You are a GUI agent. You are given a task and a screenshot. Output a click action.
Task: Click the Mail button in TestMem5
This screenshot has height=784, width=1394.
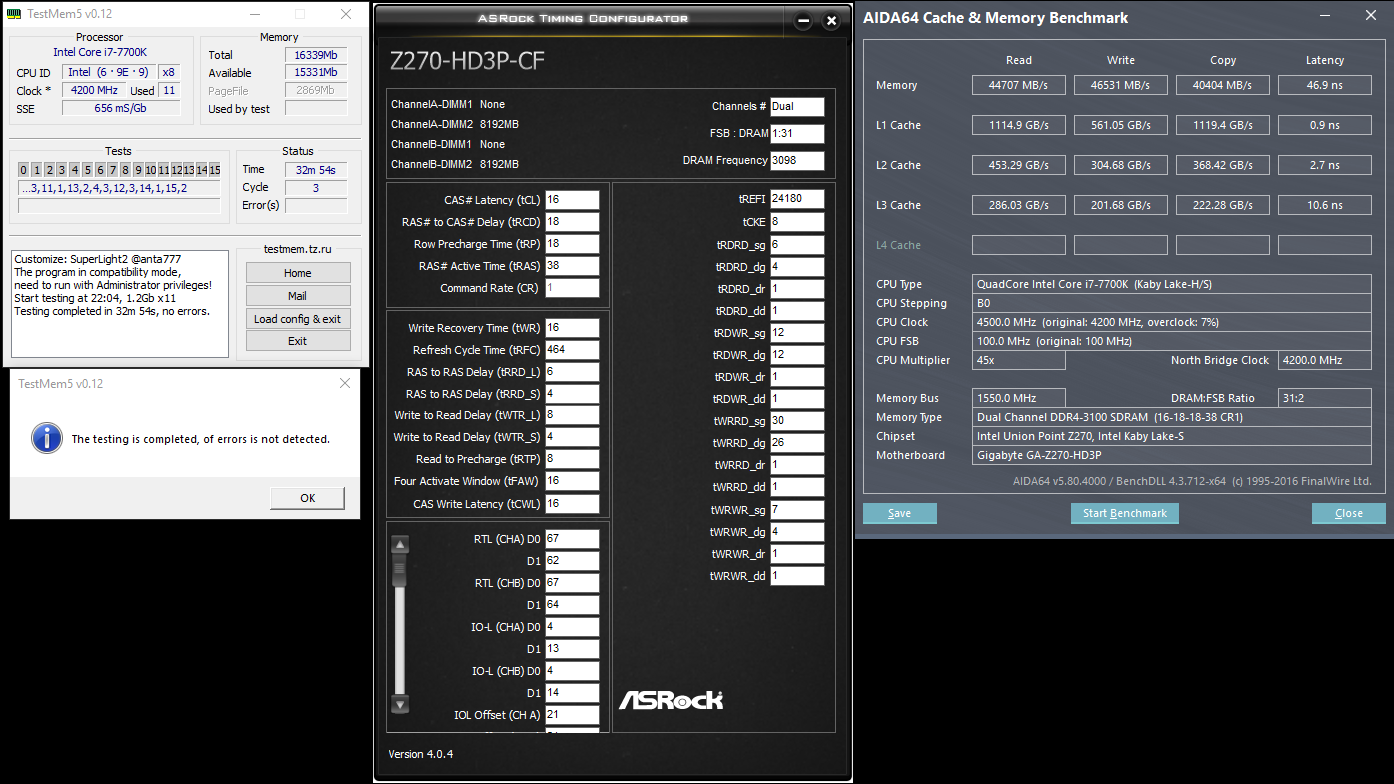click(x=298, y=296)
